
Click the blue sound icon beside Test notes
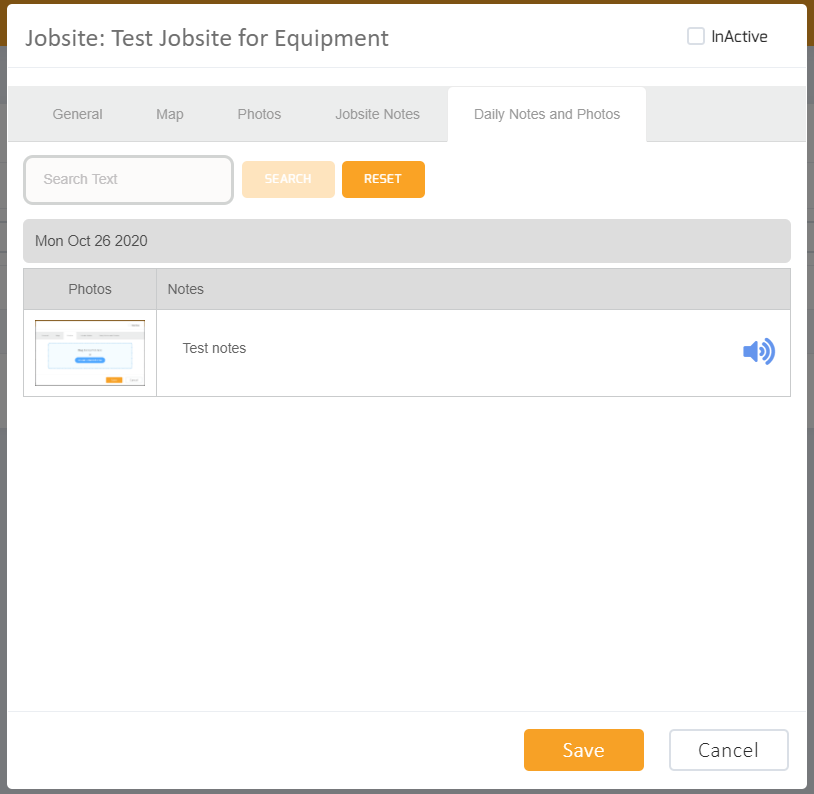pyautogui.click(x=759, y=352)
